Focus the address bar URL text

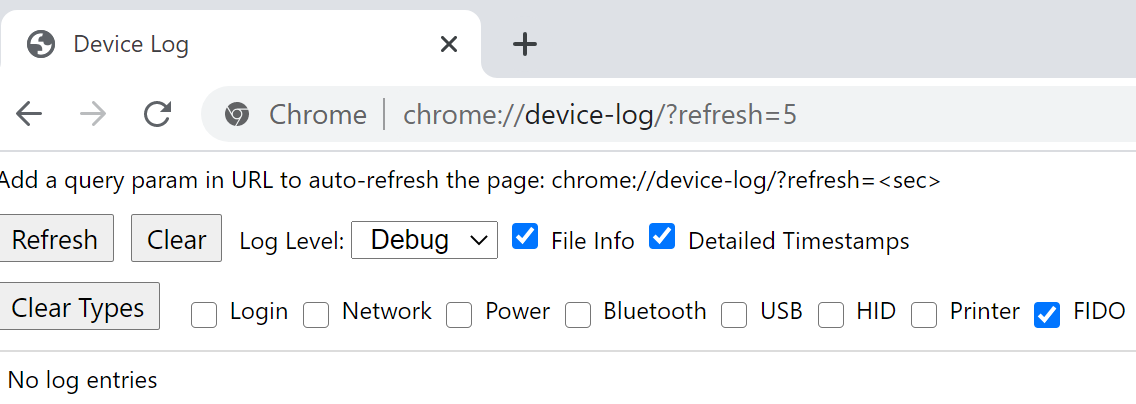tap(600, 114)
